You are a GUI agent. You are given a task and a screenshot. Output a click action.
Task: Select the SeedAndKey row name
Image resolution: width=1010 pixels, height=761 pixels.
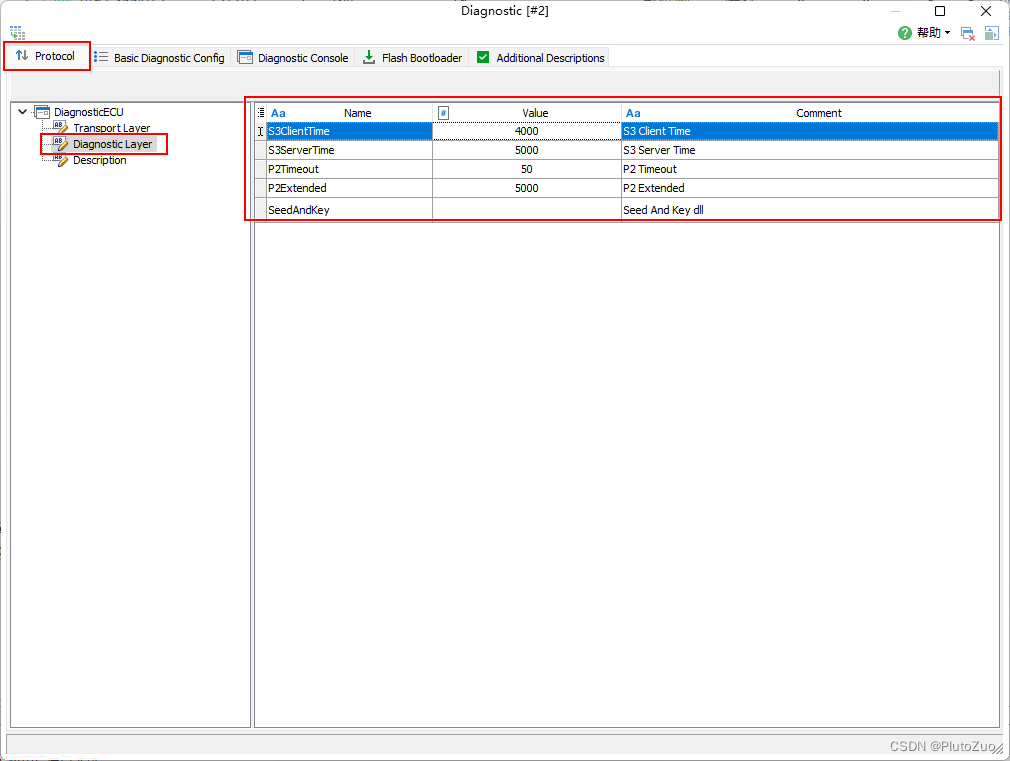[x=349, y=210]
